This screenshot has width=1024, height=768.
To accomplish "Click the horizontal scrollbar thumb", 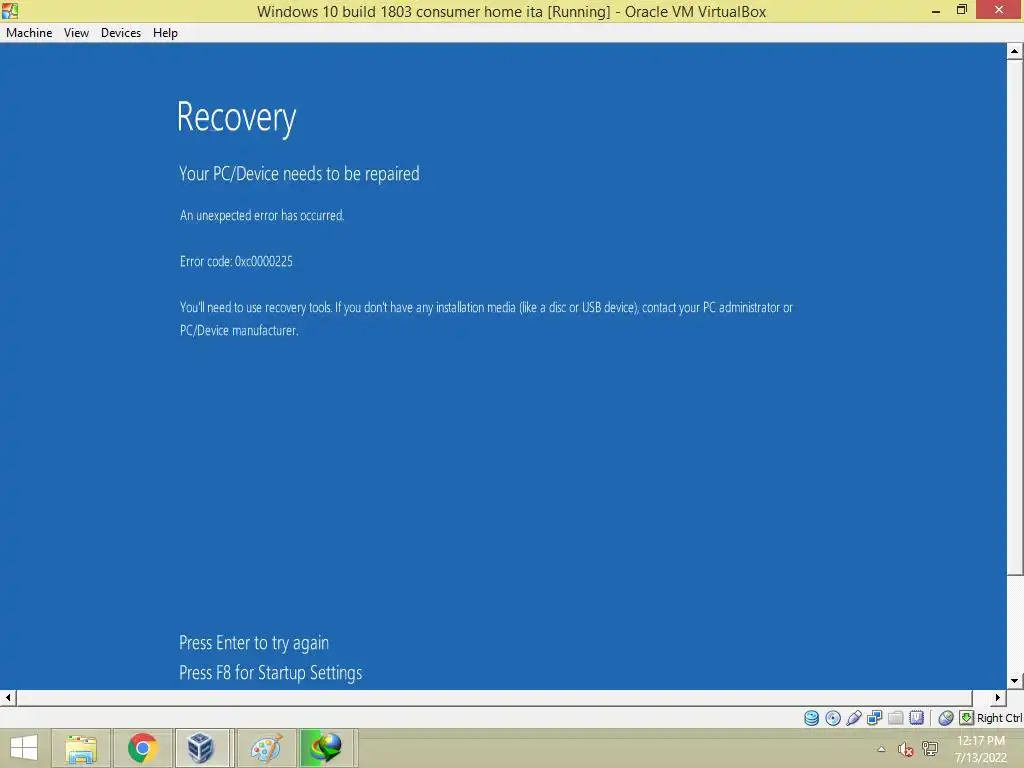I will 494,697.
